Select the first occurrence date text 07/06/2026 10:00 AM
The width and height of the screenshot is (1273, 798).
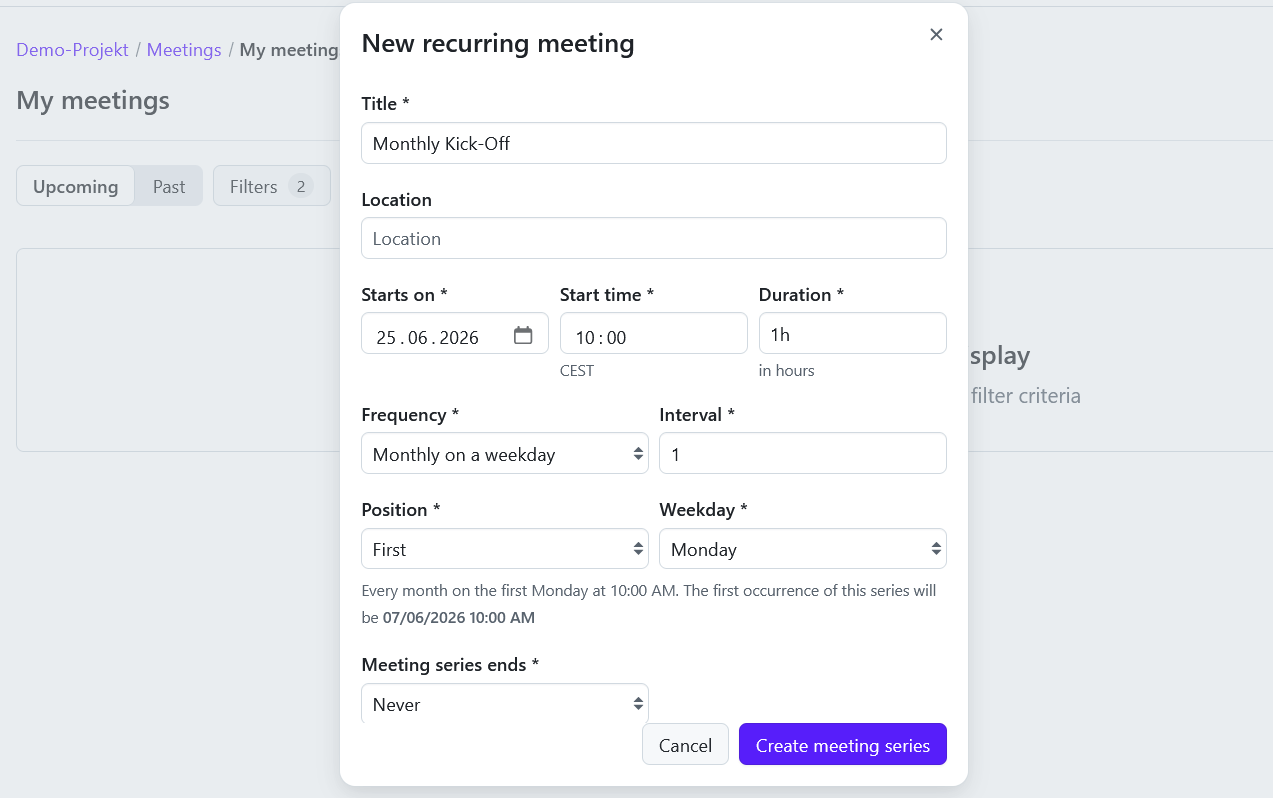[459, 617]
